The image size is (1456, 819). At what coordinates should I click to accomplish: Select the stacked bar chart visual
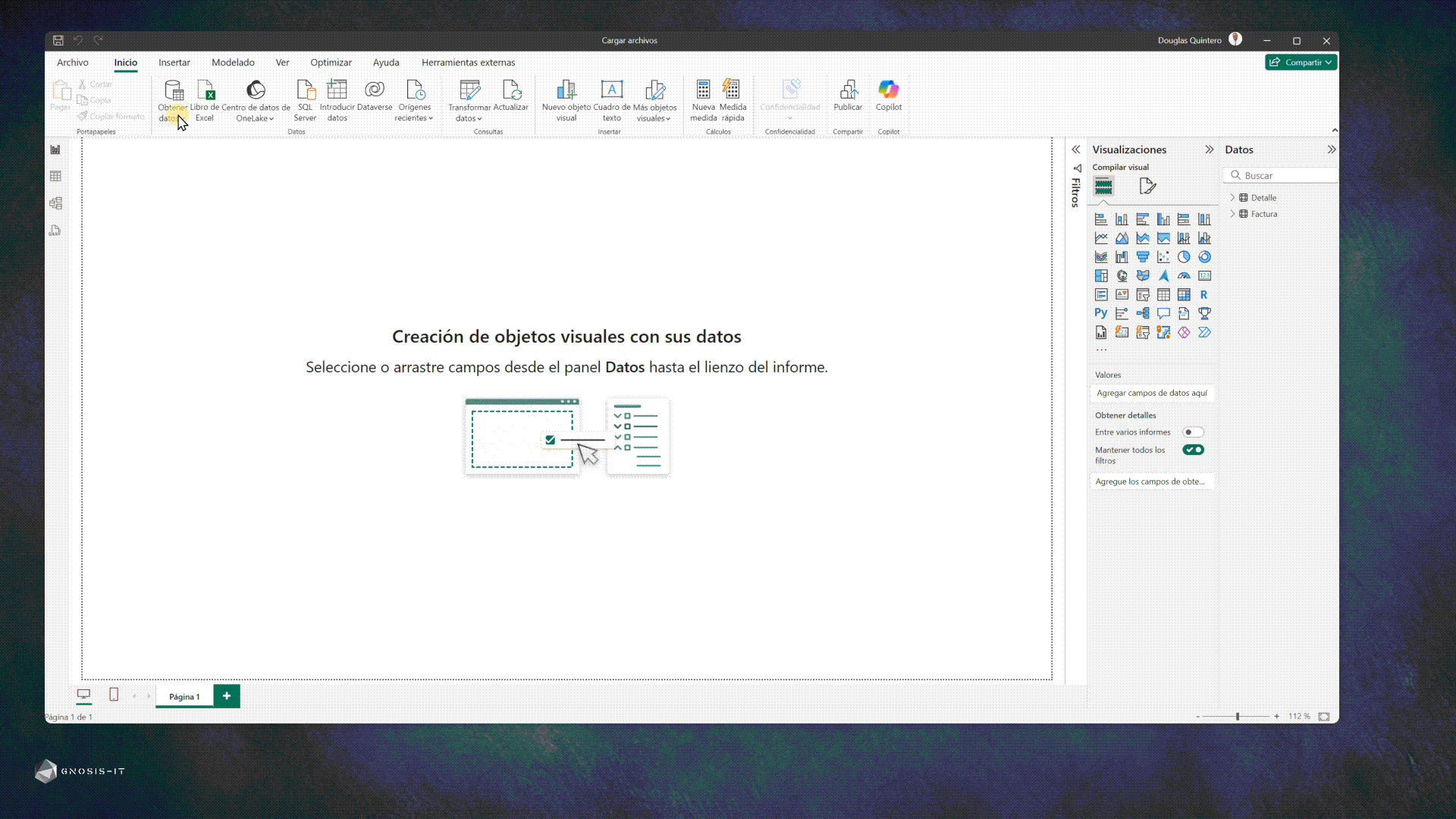click(x=1101, y=219)
